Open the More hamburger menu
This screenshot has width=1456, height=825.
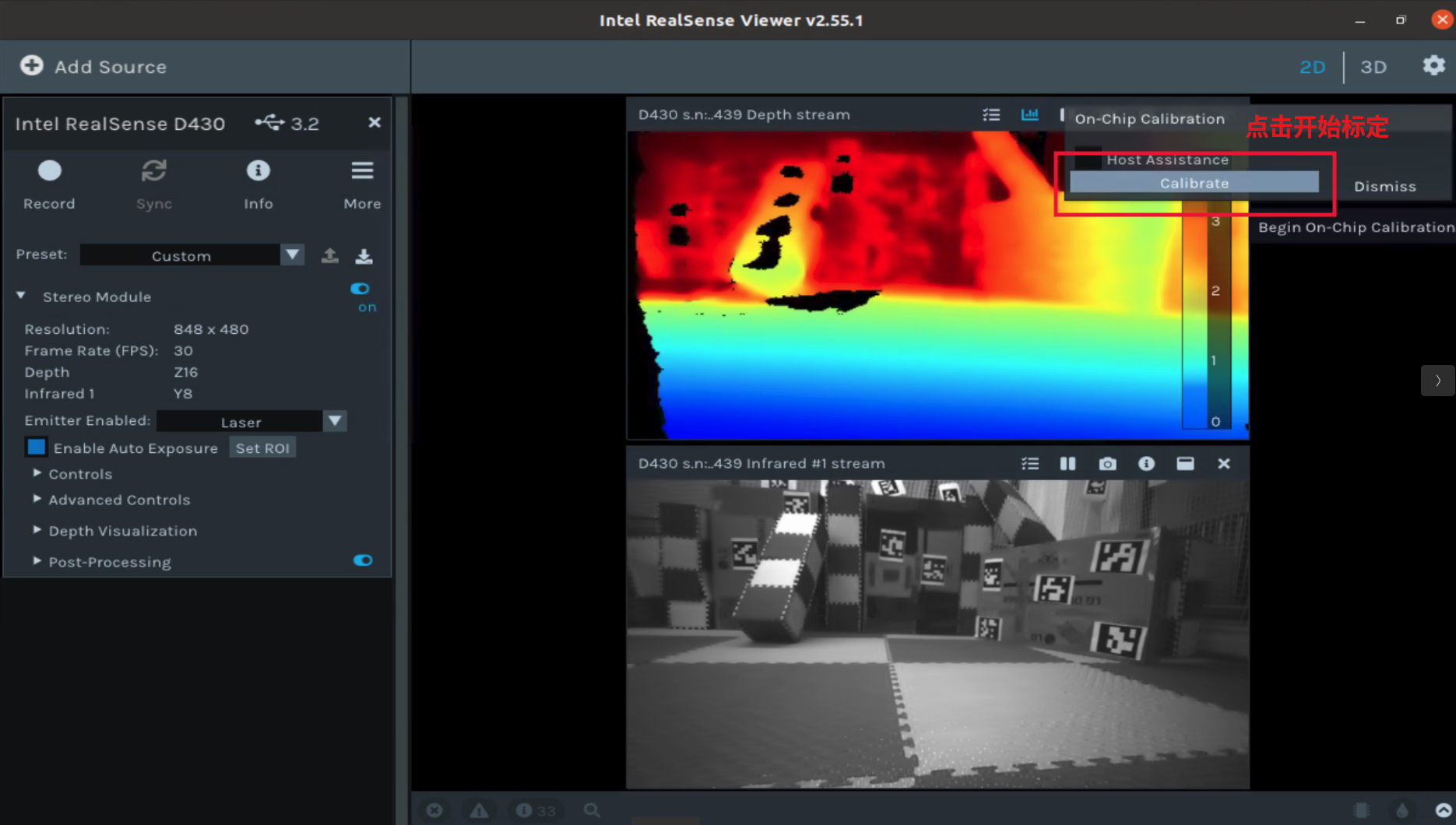click(362, 170)
